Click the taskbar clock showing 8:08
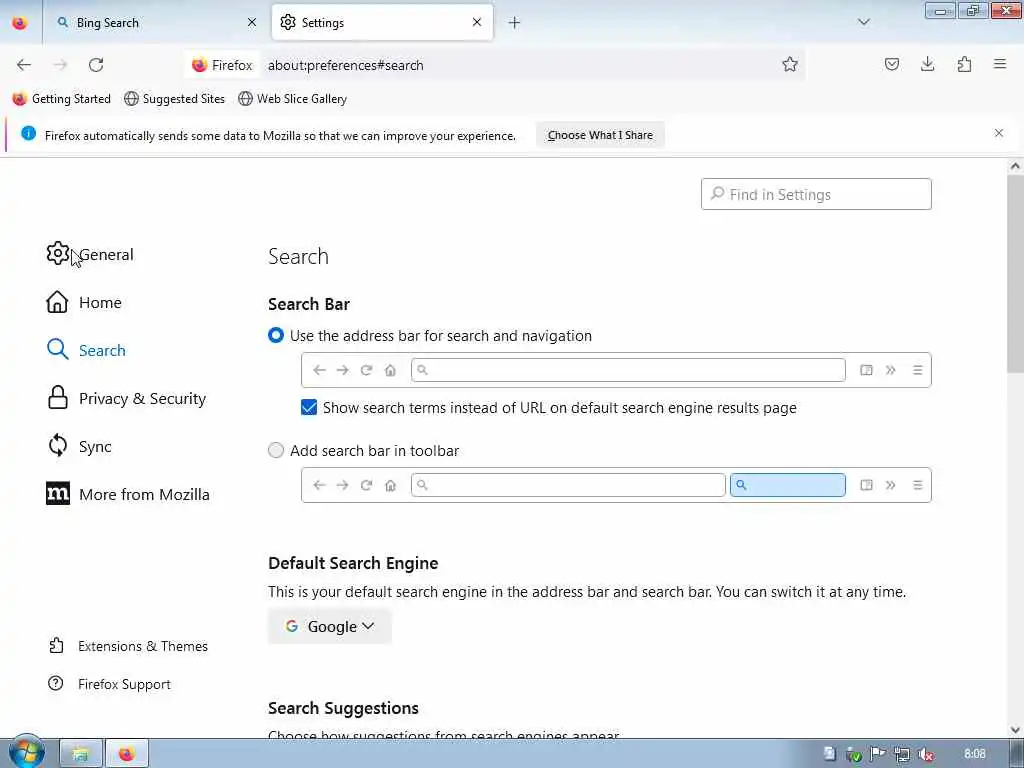Screen dimensions: 1024x768 (974, 754)
